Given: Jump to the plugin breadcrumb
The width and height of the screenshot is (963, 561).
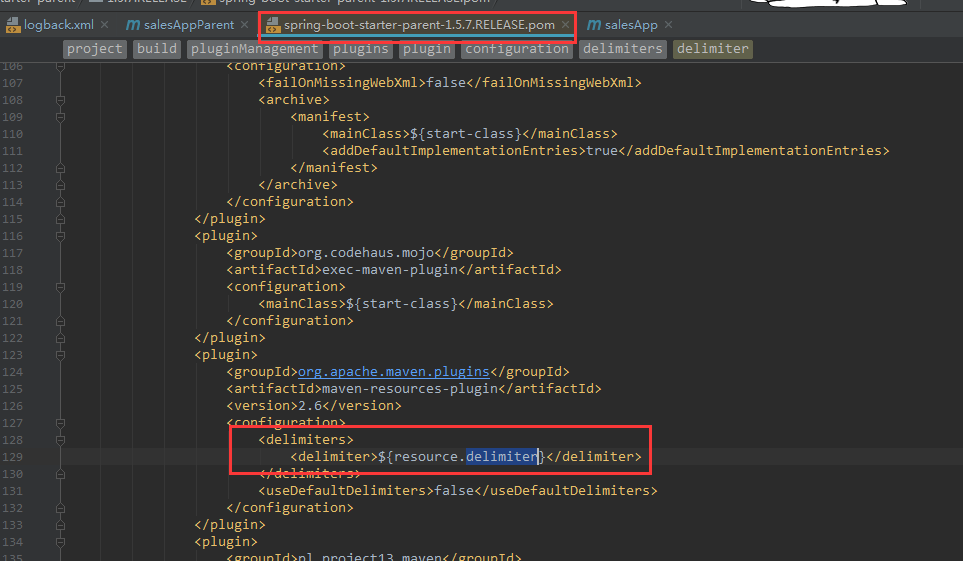Looking at the screenshot, I should (x=427, y=49).
